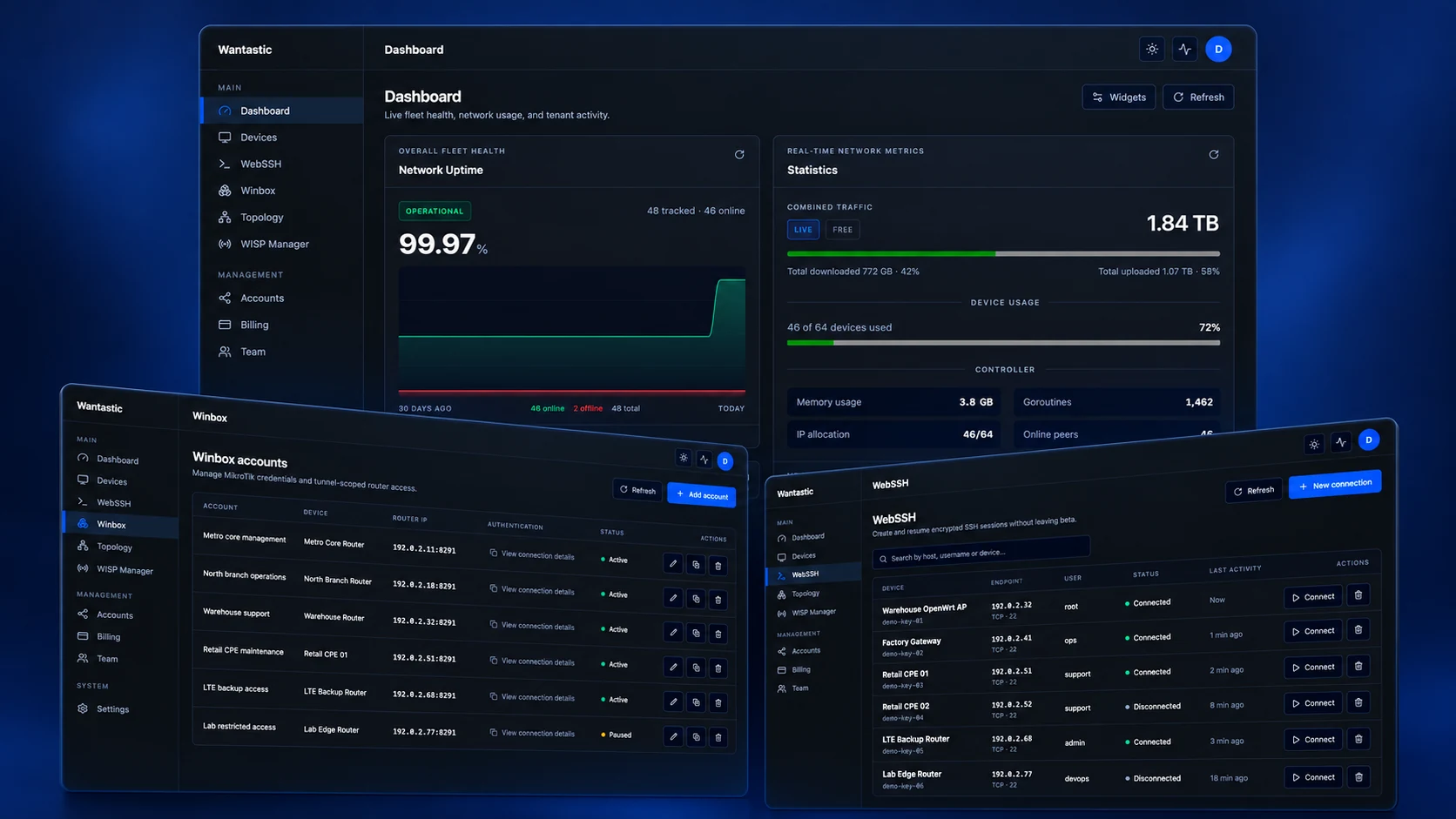Copy the North branch operations account
Image resolution: width=1456 pixels, height=819 pixels.
coord(696,599)
